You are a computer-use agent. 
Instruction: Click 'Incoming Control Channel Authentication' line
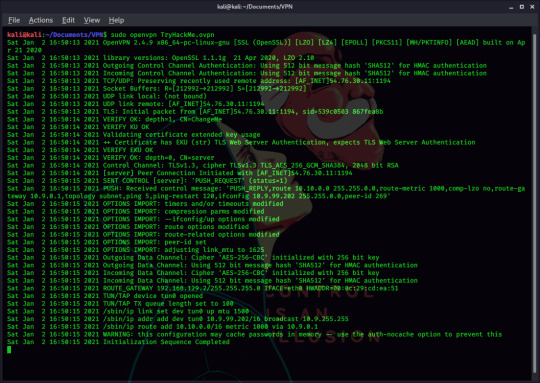(247, 73)
